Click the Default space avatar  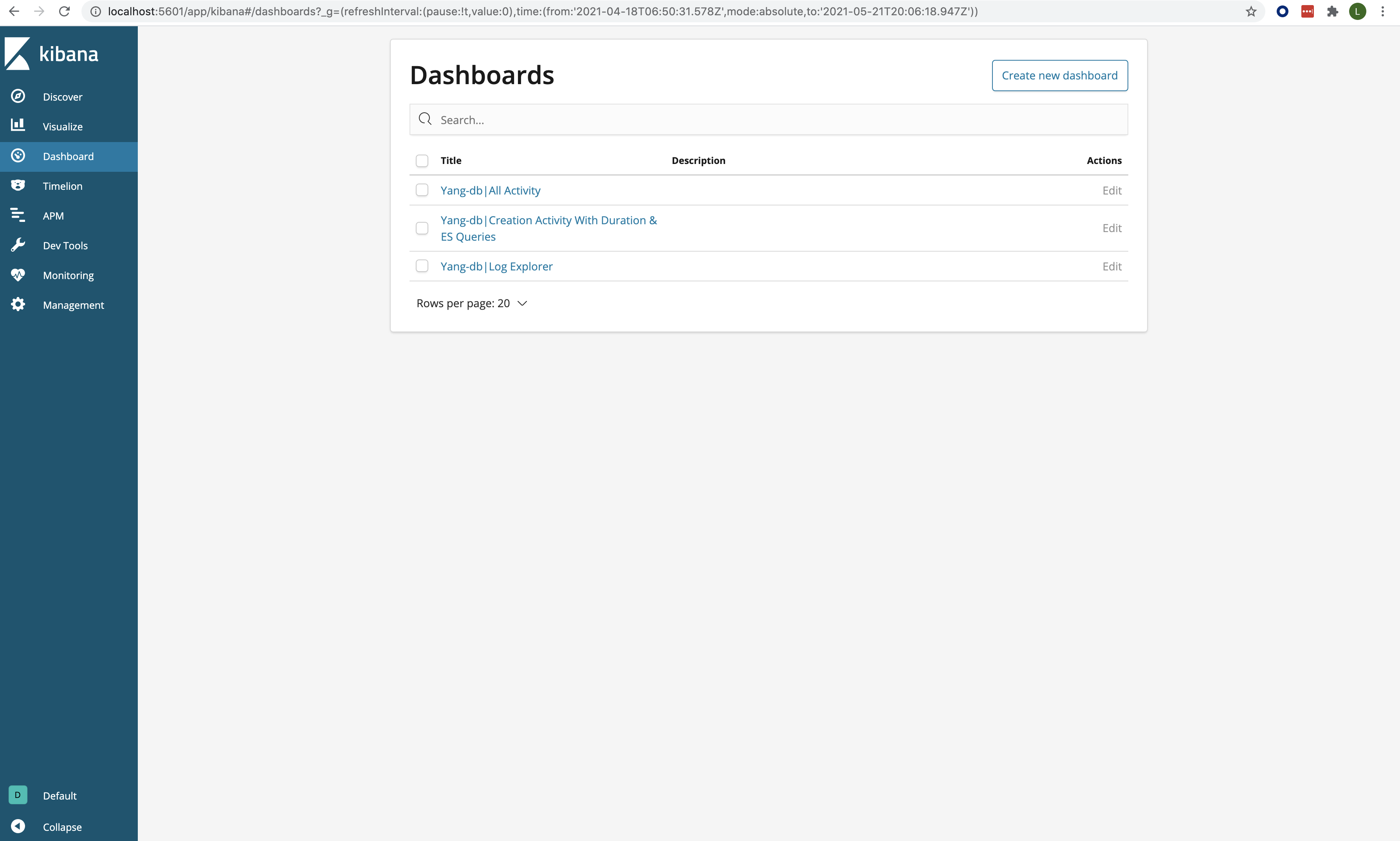tap(18, 795)
